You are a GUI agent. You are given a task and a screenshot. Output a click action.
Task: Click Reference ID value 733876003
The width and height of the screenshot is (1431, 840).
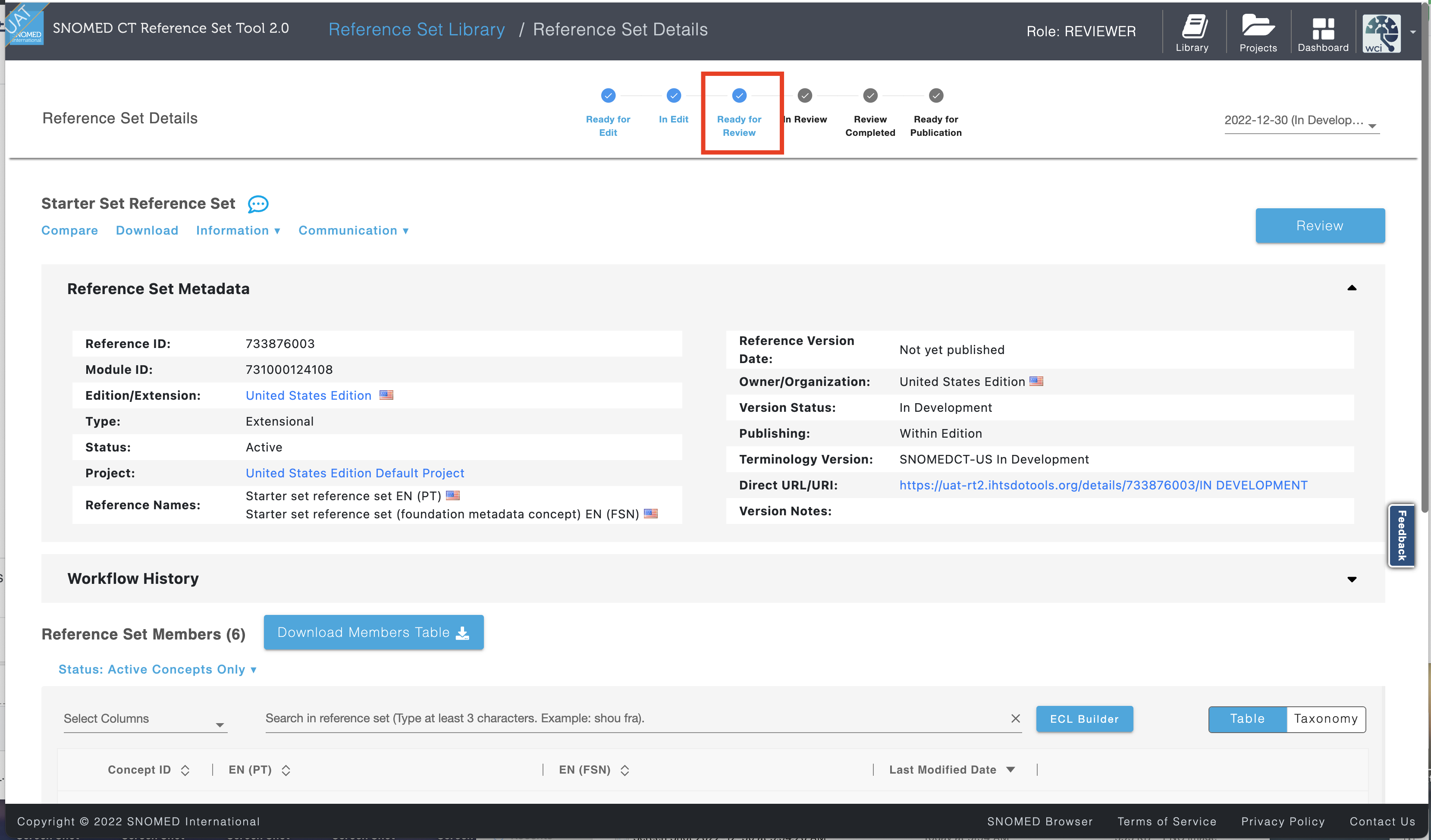280,344
